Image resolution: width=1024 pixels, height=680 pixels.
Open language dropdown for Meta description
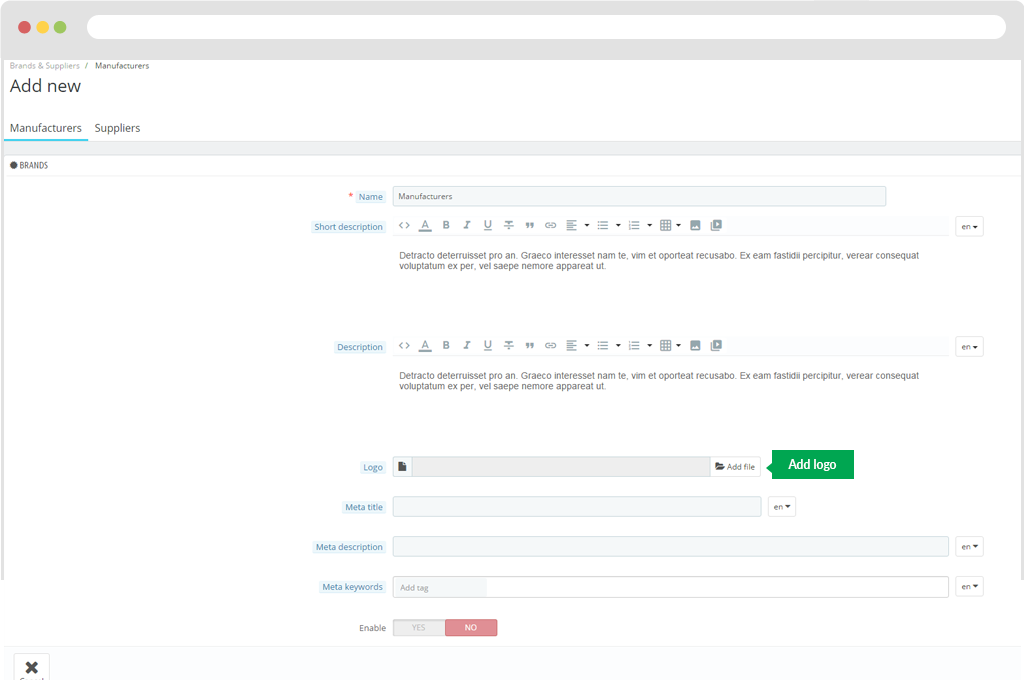click(969, 547)
